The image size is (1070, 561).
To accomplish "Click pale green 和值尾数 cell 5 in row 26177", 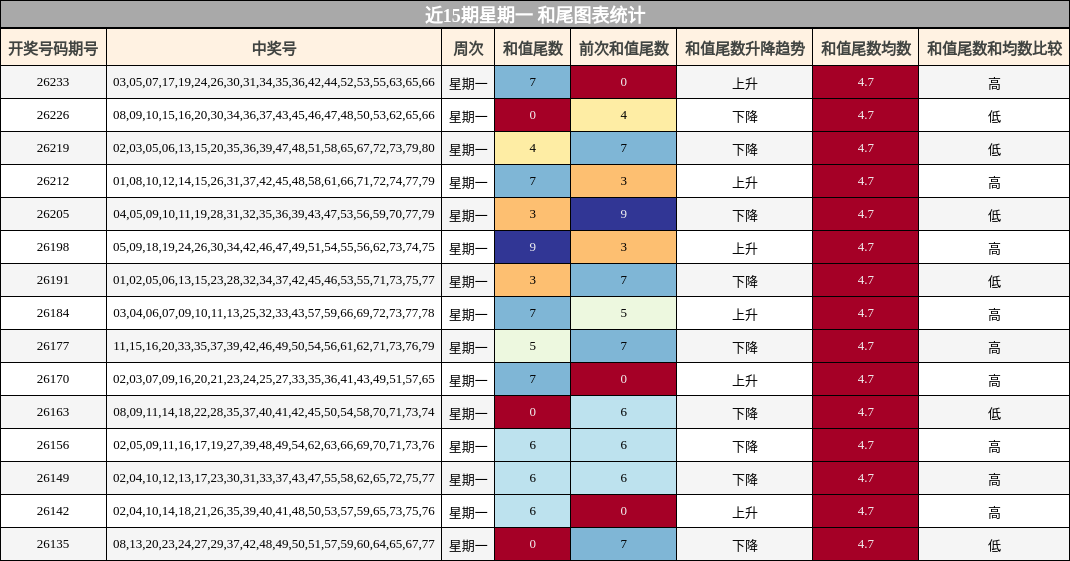I will [532, 346].
